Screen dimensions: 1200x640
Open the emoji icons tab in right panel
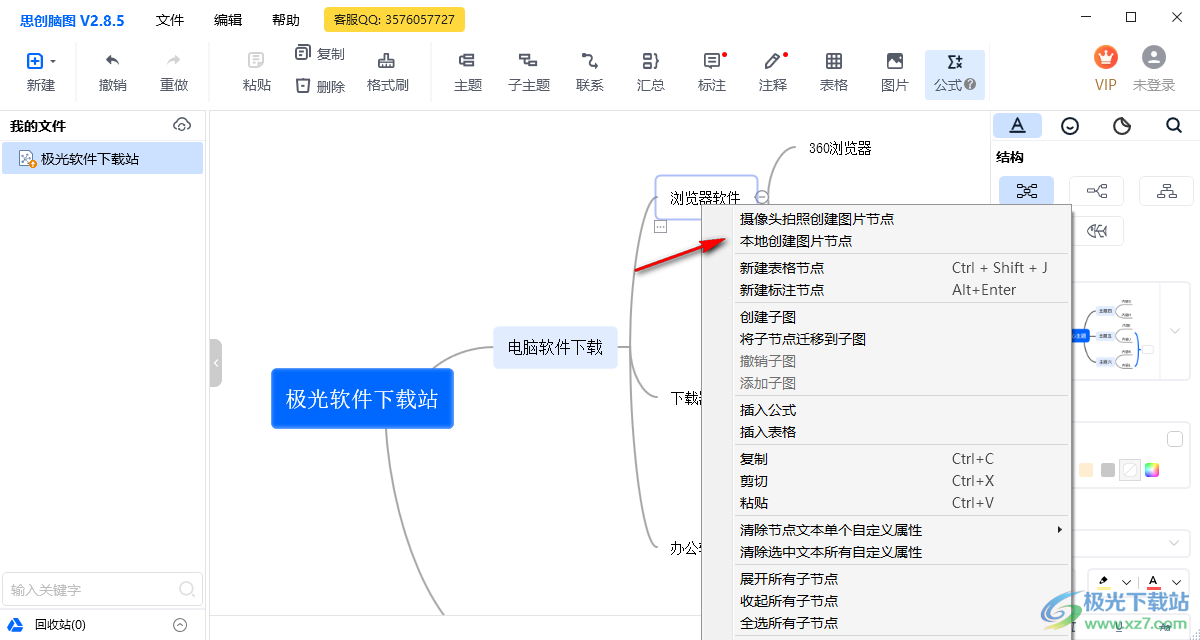pos(1070,125)
